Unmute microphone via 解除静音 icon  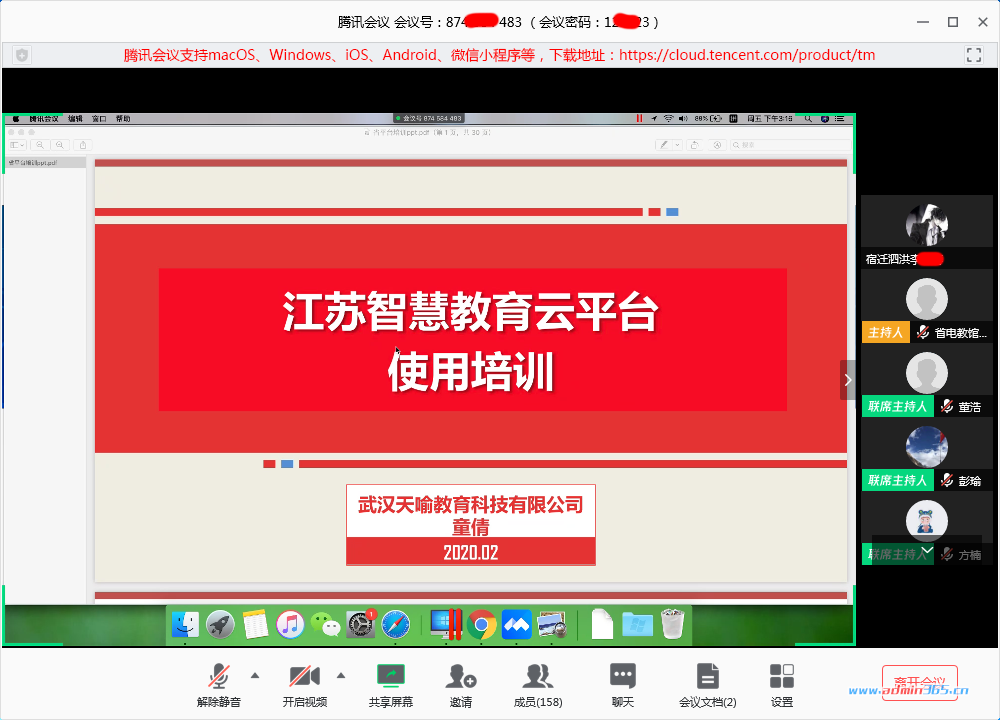[218, 676]
